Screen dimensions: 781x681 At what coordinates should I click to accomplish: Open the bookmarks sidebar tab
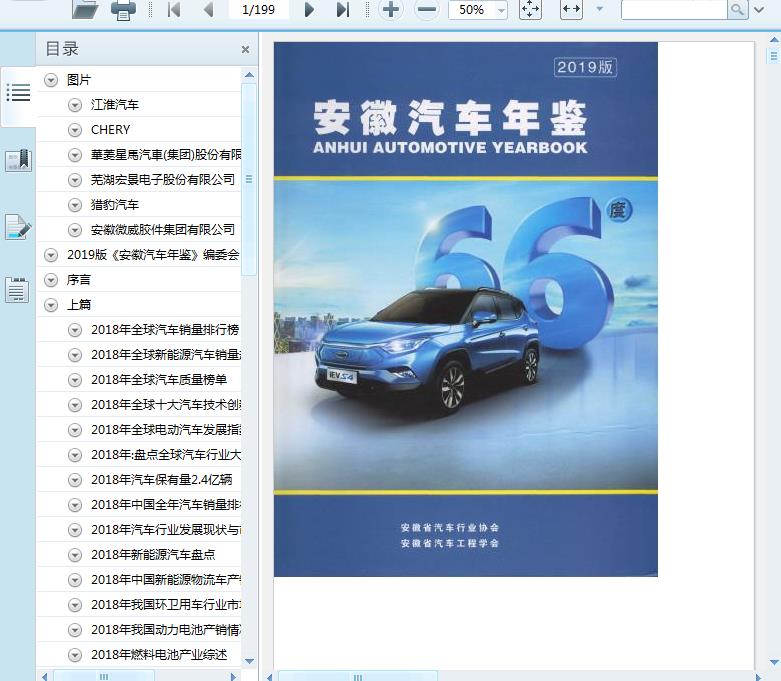pyautogui.click(x=18, y=160)
